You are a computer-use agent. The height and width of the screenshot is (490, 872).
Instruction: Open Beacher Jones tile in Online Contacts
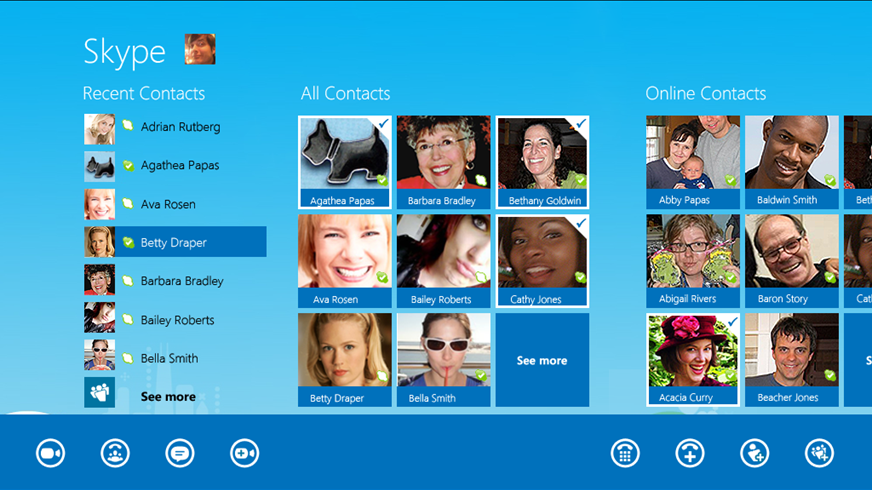tap(792, 360)
